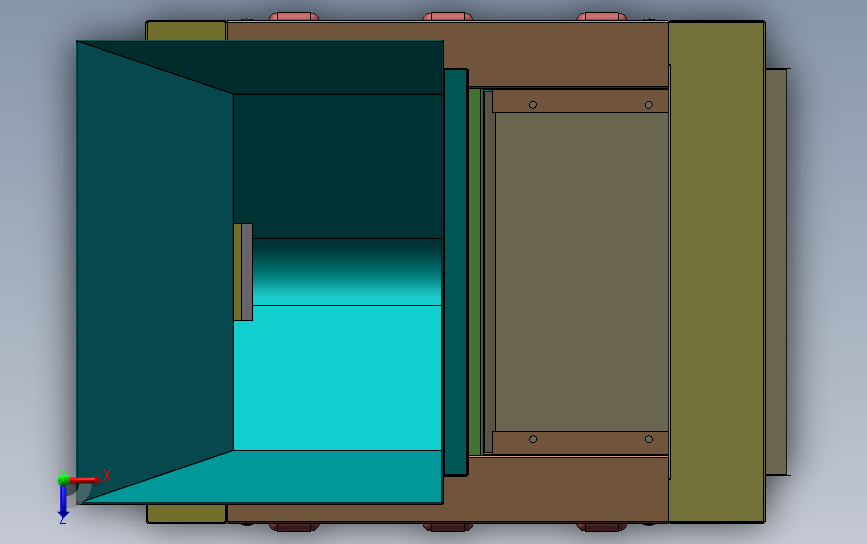Select the left red bracket on the top edge
Image resolution: width=867 pixels, height=544 pixels.
tap(294, 17)
